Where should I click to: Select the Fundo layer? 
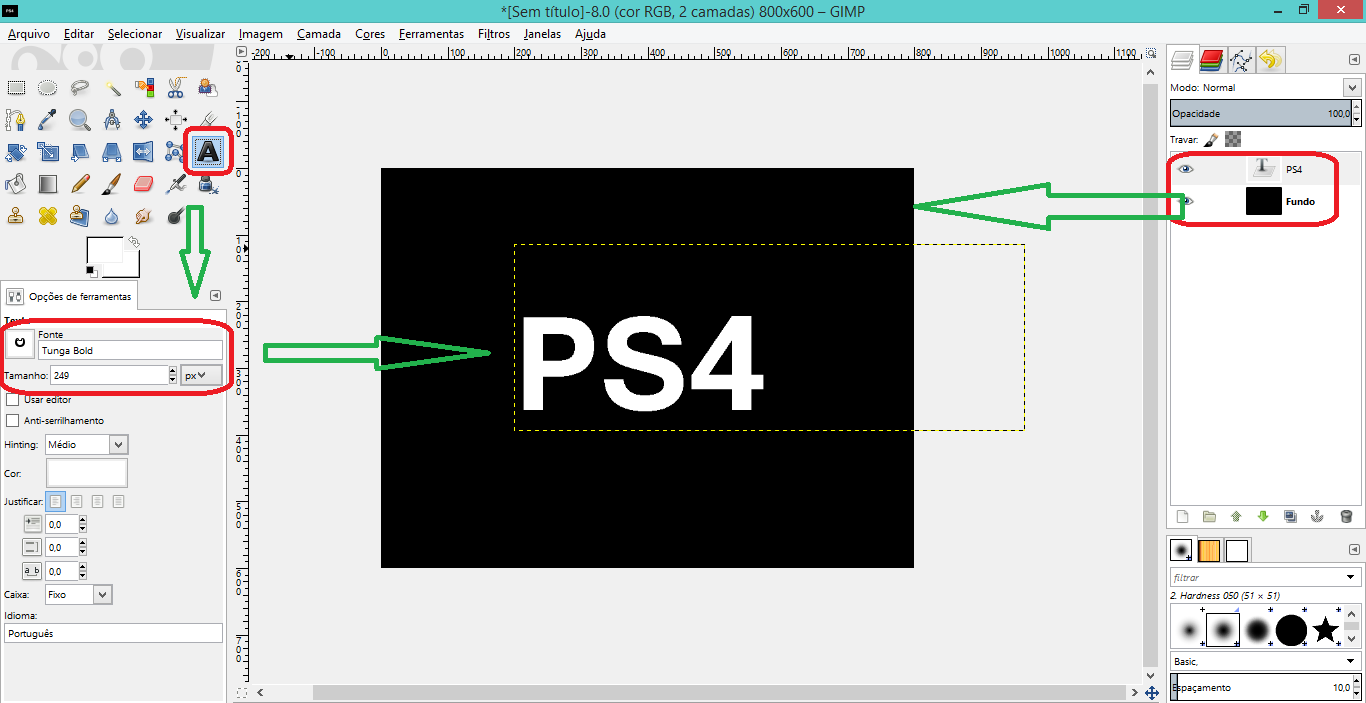tap(1299, 202)
